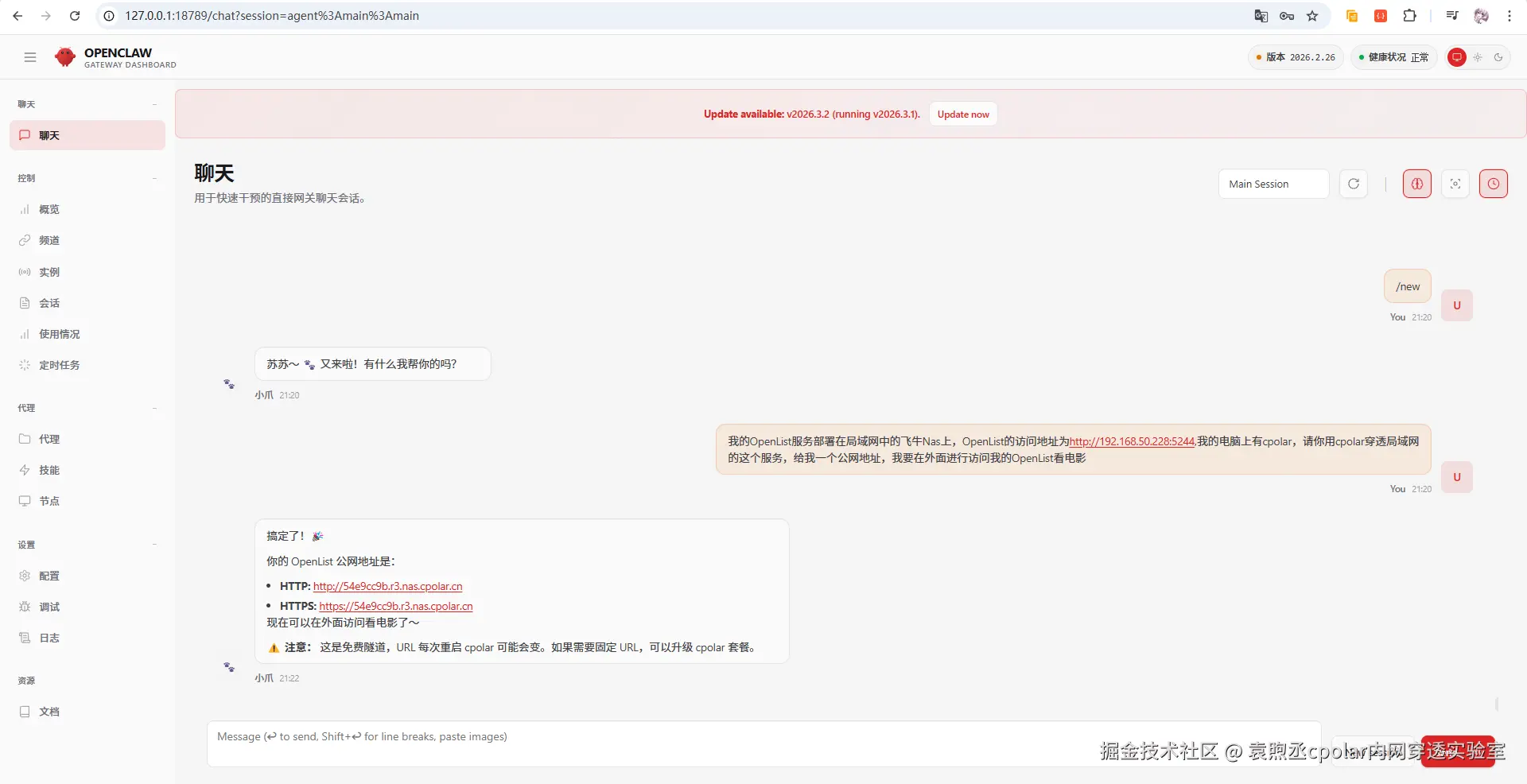Image resolution: width=1527 pixels, height=784 pixels.
Task: Select the system theme monitor icon
Action: pos(1457,57)
